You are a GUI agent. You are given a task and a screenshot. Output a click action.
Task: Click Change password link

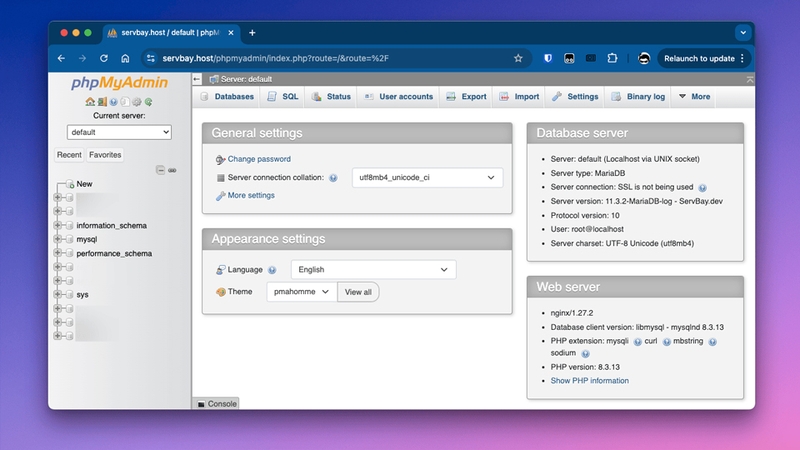coord(259,159)
